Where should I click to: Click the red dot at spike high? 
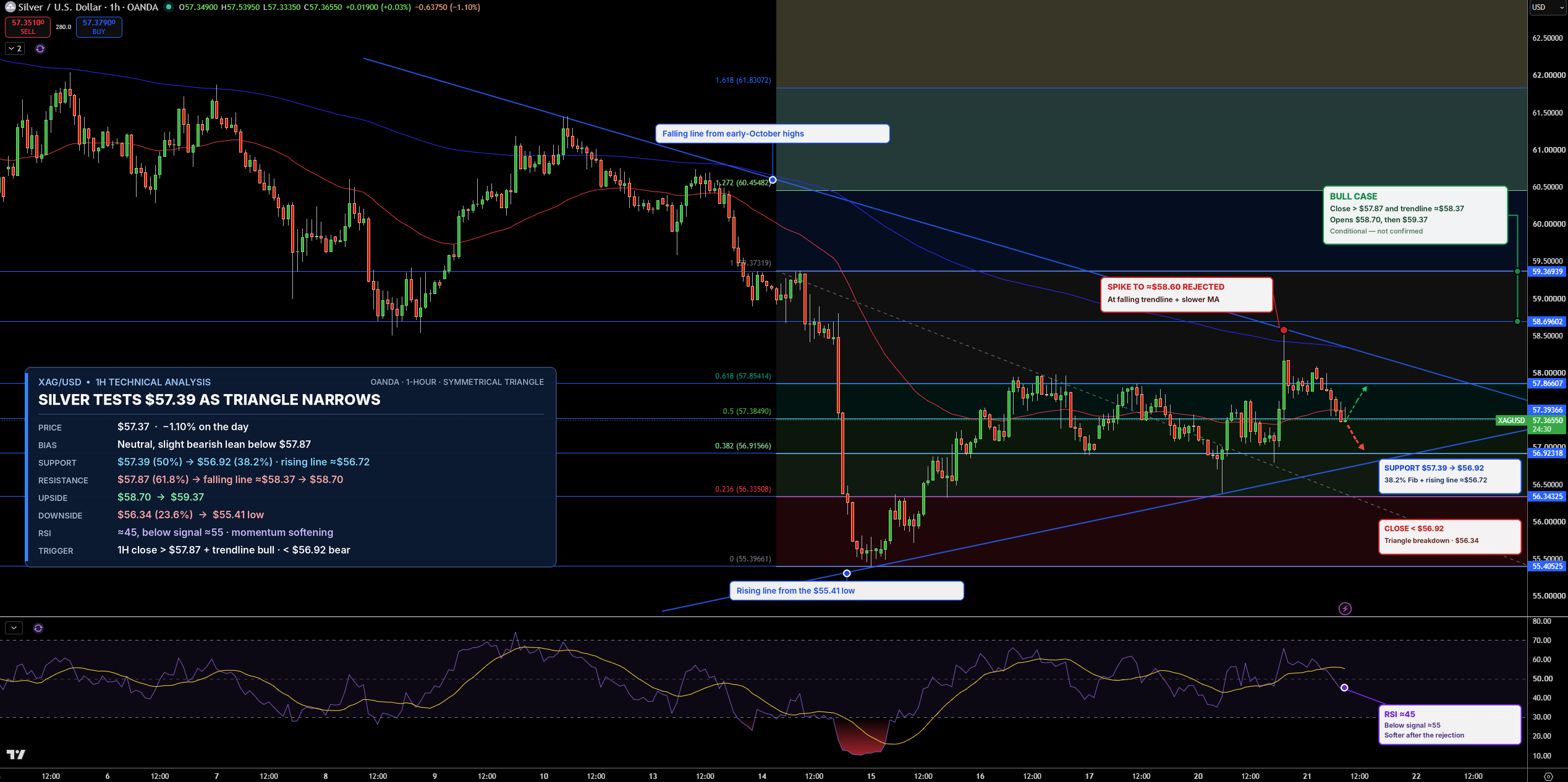pos(1284,330)
